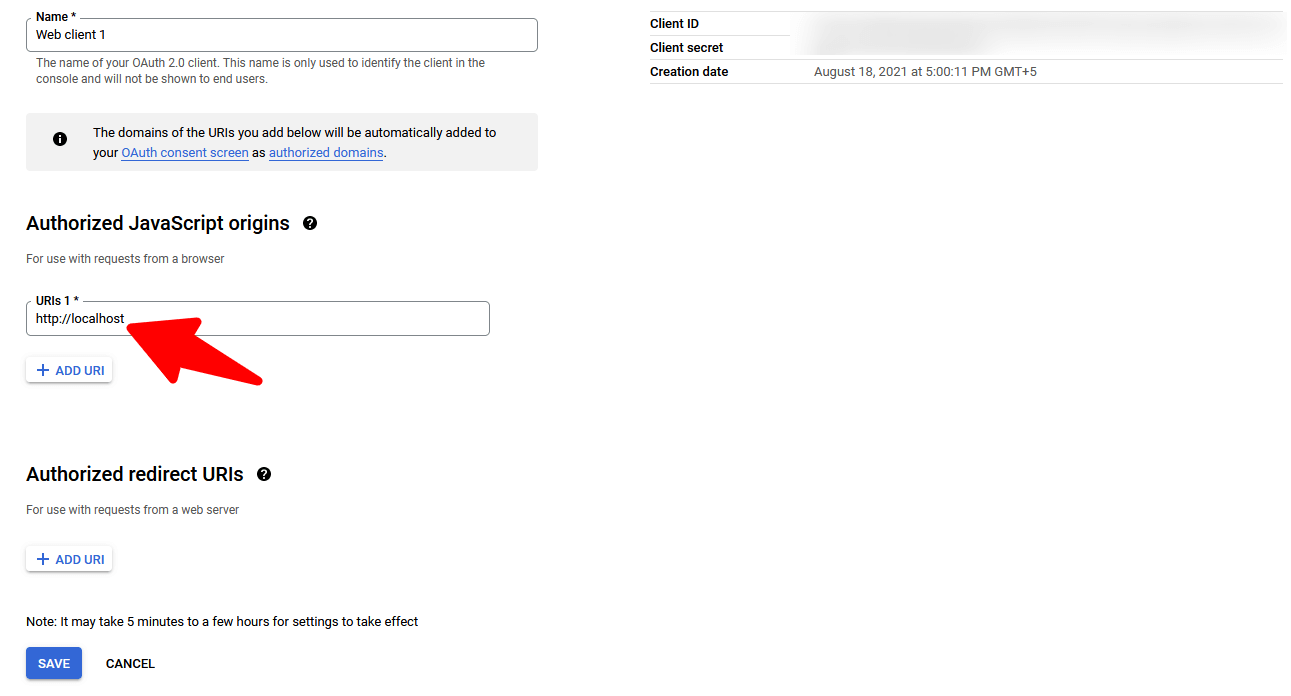This screenshot has width=1291, height=696.
Task: Click ADD URI label under JavaScript origins
Action: (80, 370)
